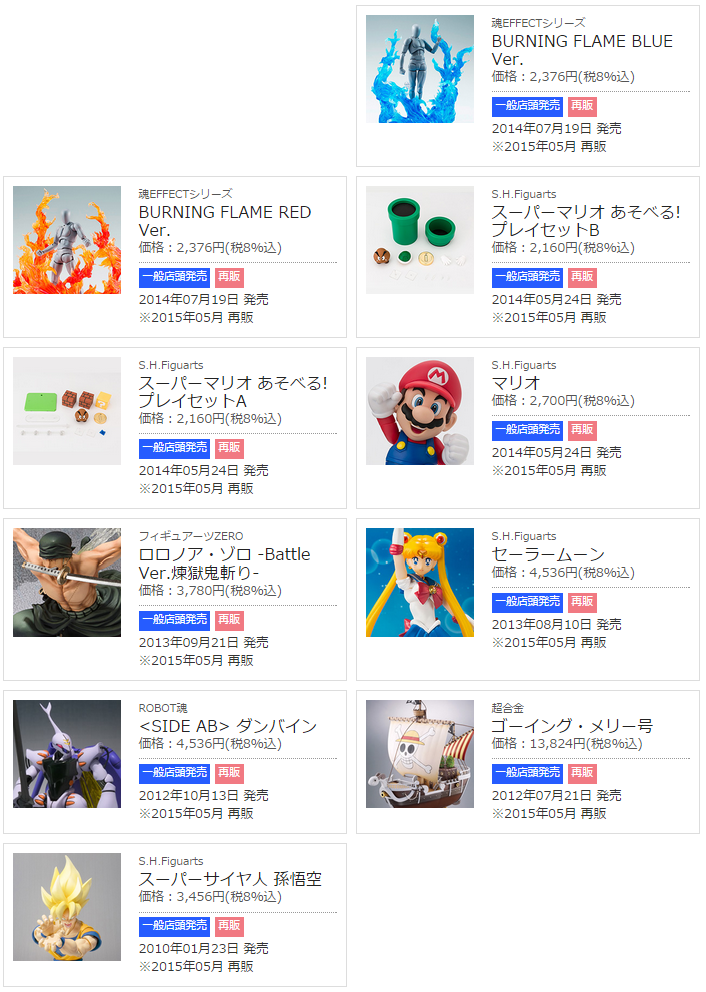
Task: Click the <SIDE AB> ダンバイン title
Action: pos(228,726)
